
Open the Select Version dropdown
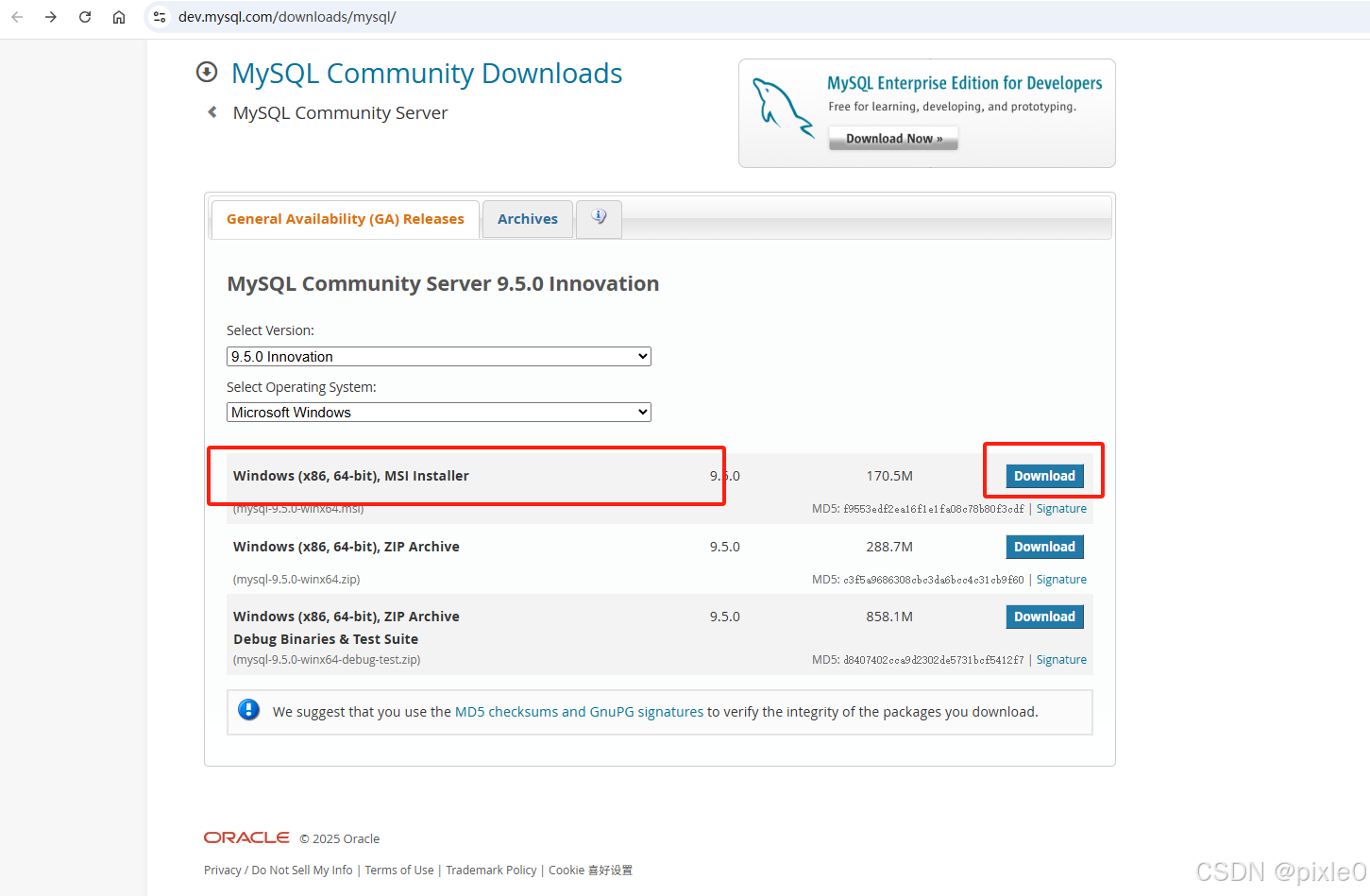(x=439, y=357)
